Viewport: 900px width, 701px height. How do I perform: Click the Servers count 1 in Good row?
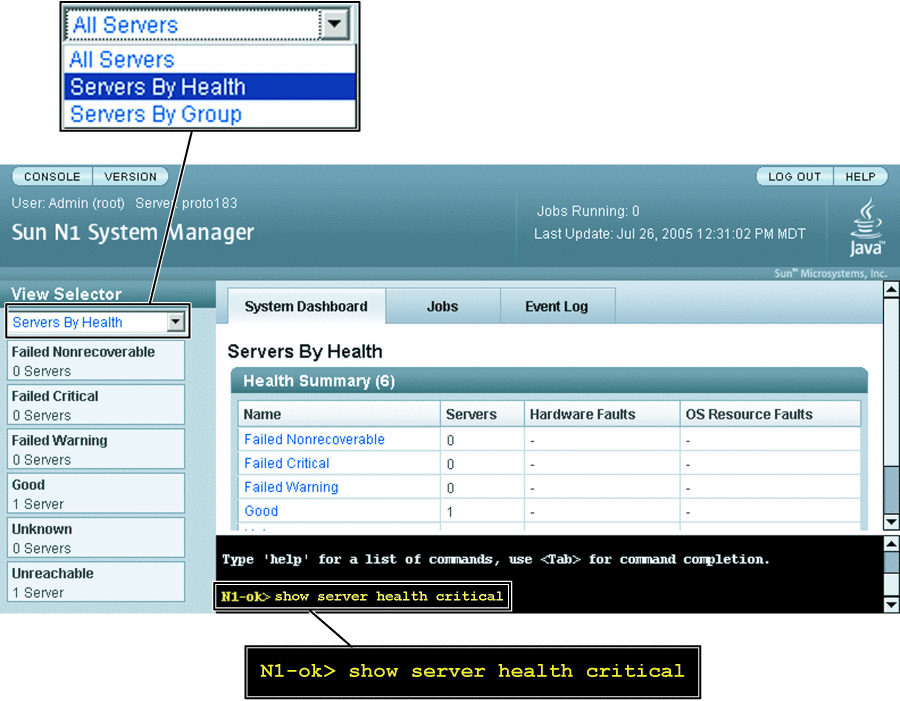click(x=450, y=512)
